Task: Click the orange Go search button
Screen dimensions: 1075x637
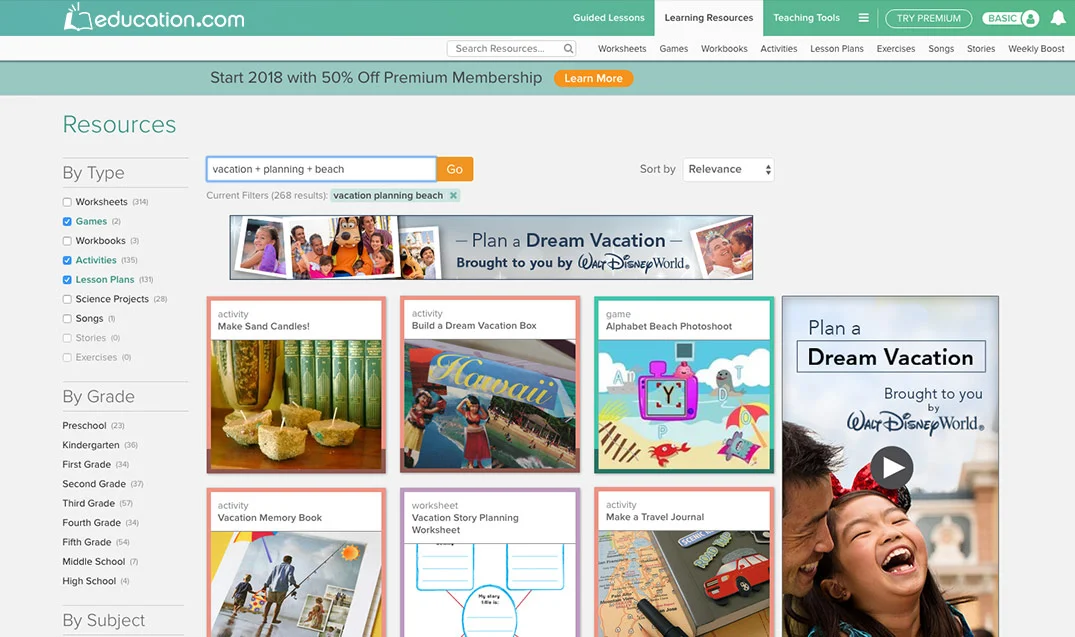Action: [x=455, y=169]
